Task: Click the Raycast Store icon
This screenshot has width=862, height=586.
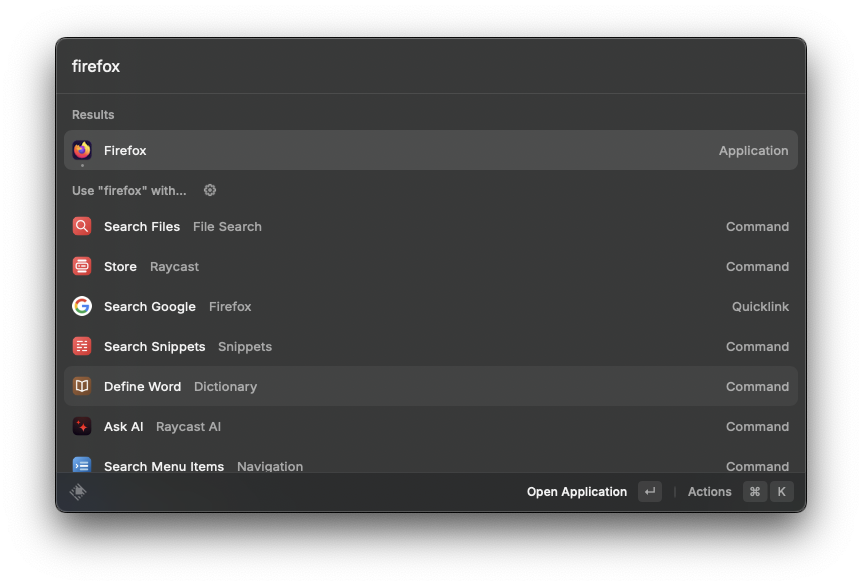Action: [82, 266]
